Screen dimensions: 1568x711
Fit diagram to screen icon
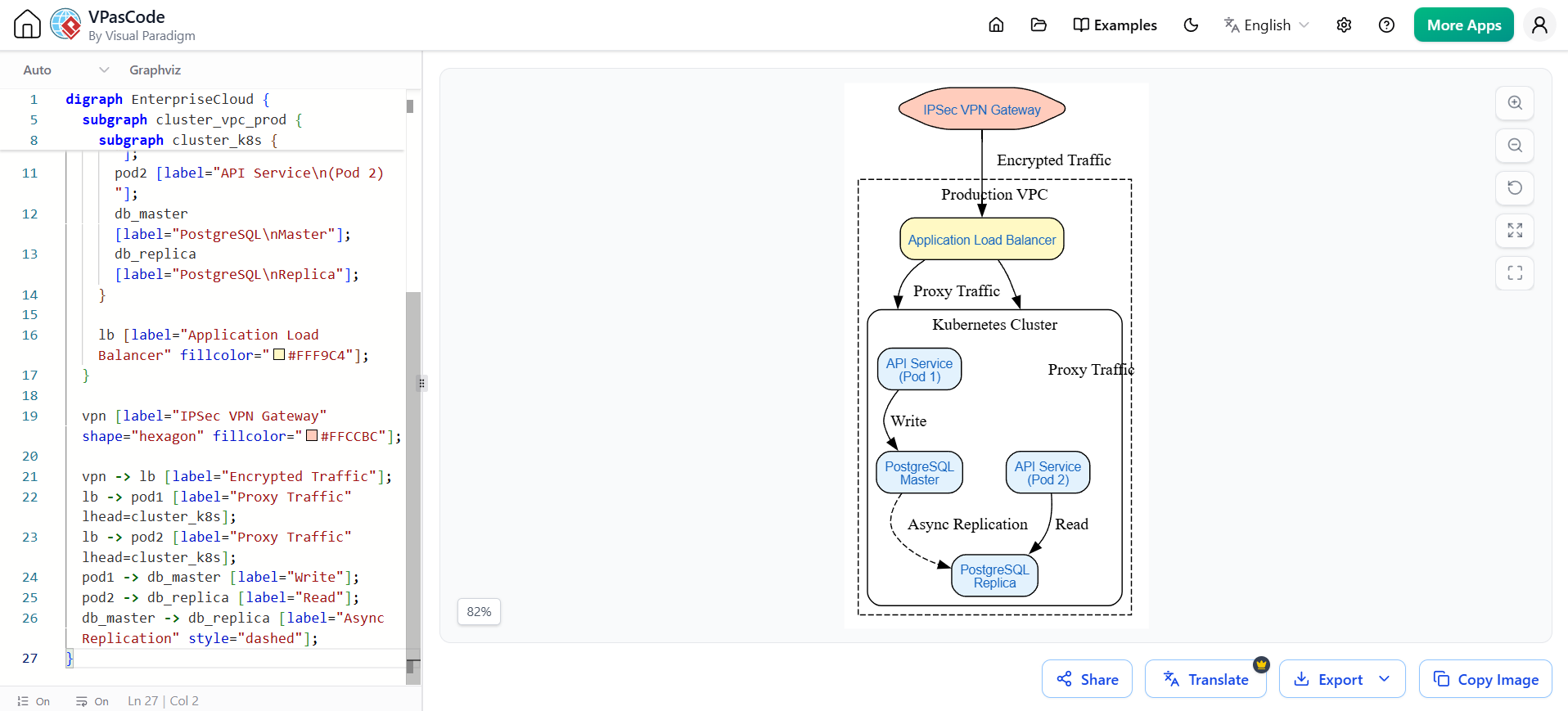tap(1515, 231)
